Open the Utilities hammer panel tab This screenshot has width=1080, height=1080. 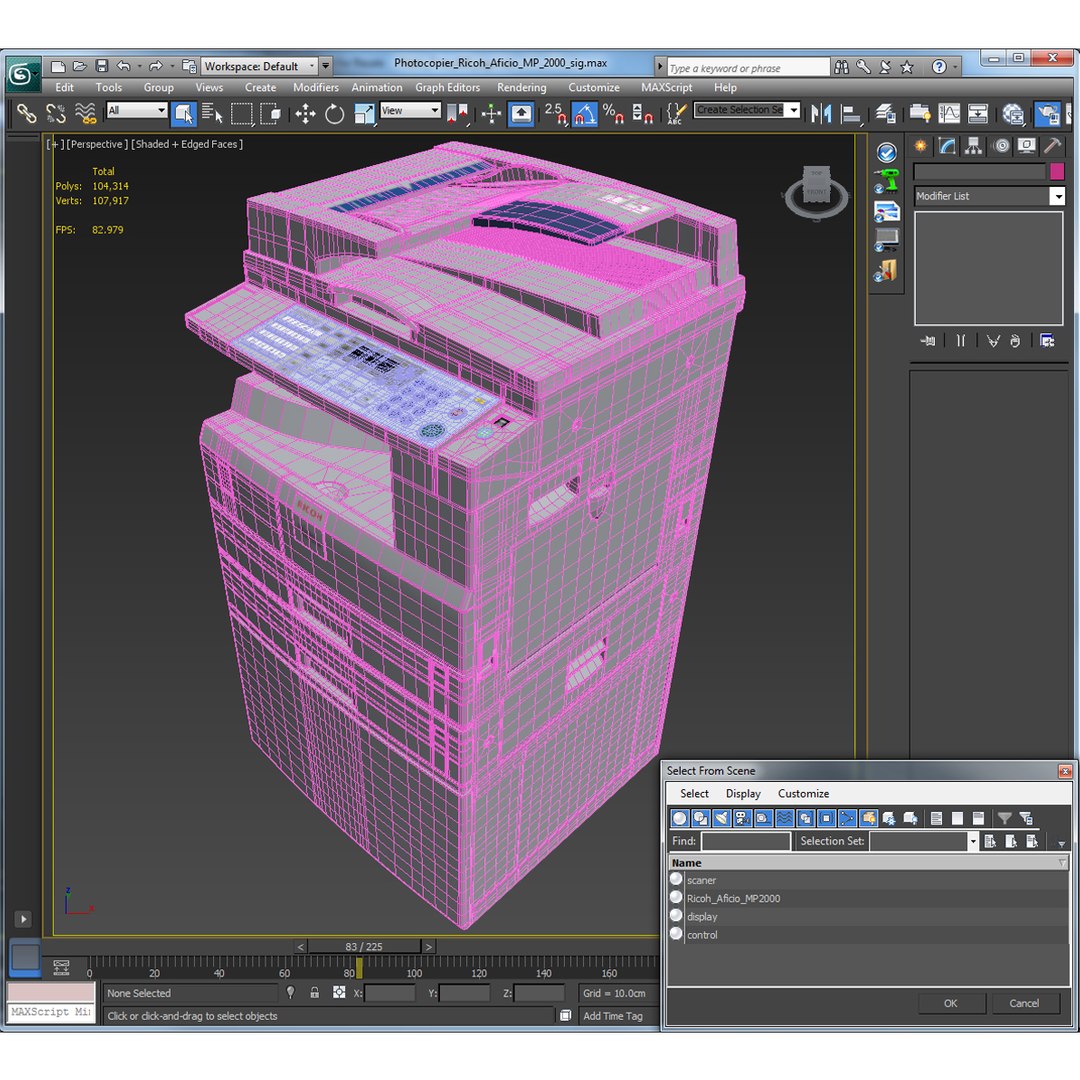tap(1052, 145)
